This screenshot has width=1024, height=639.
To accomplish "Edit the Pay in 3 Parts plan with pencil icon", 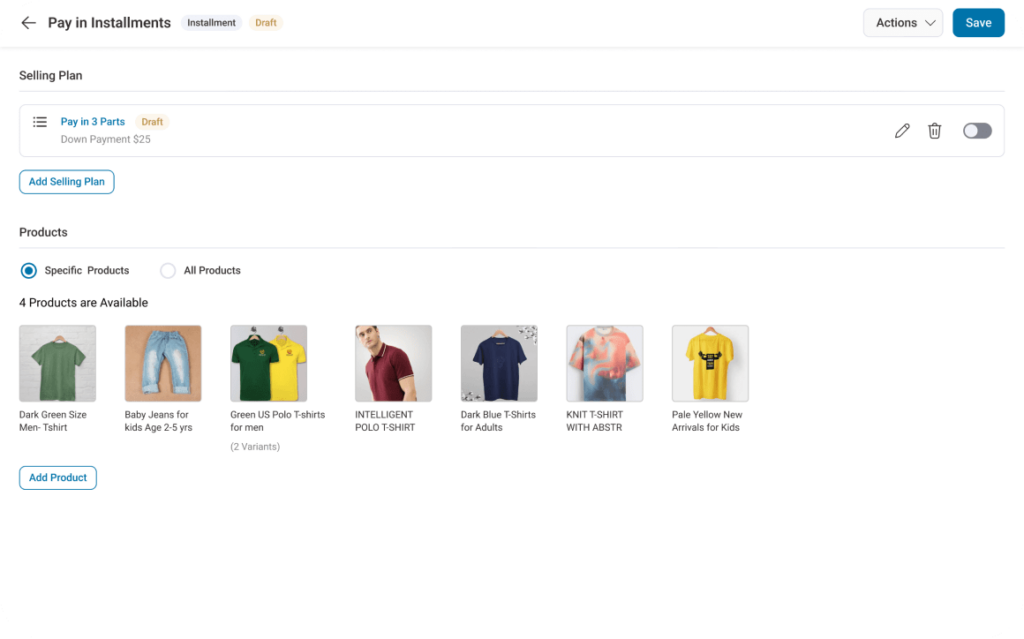I will (902, 130).
